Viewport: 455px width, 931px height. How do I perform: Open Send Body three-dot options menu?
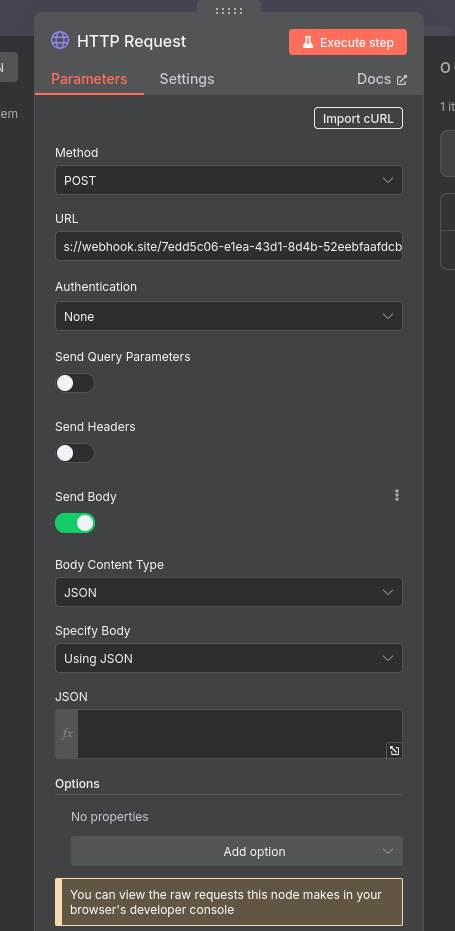pyautogui.click(x=397, y=495)
